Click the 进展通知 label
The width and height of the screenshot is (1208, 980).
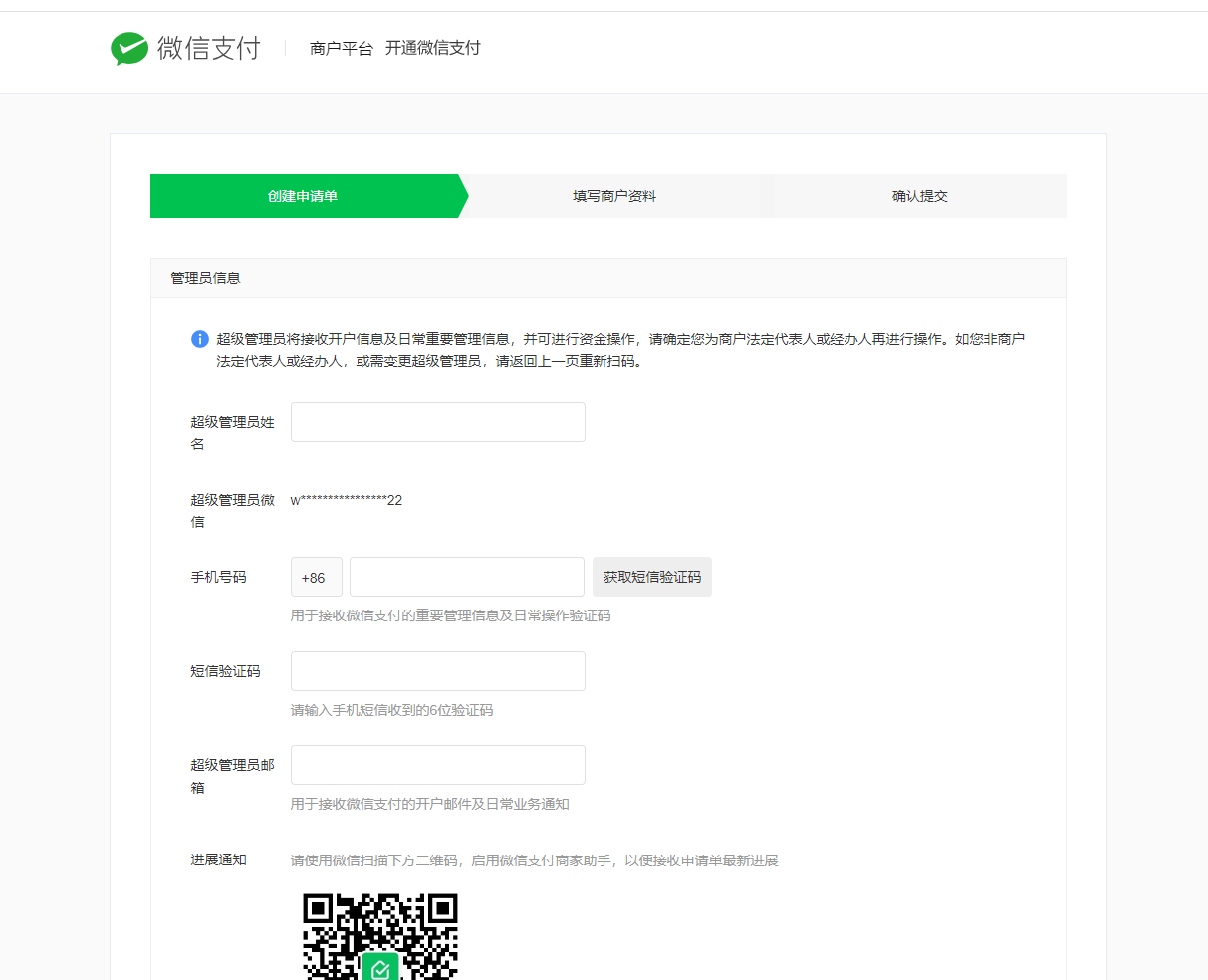click(x=219, y=859)
